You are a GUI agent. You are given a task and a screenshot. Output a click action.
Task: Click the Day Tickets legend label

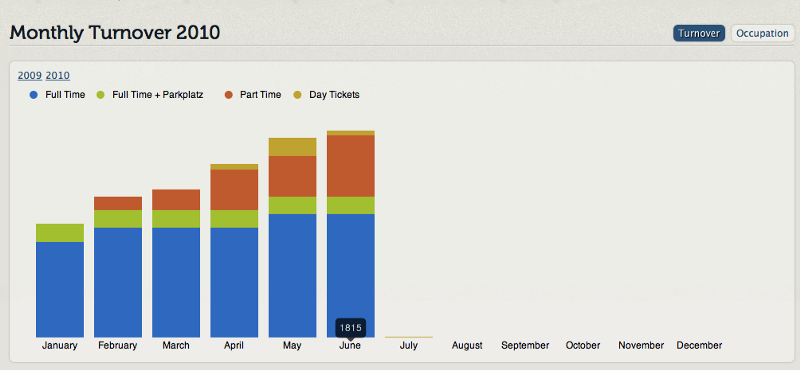pyautogui.click(x=334, y=95)
